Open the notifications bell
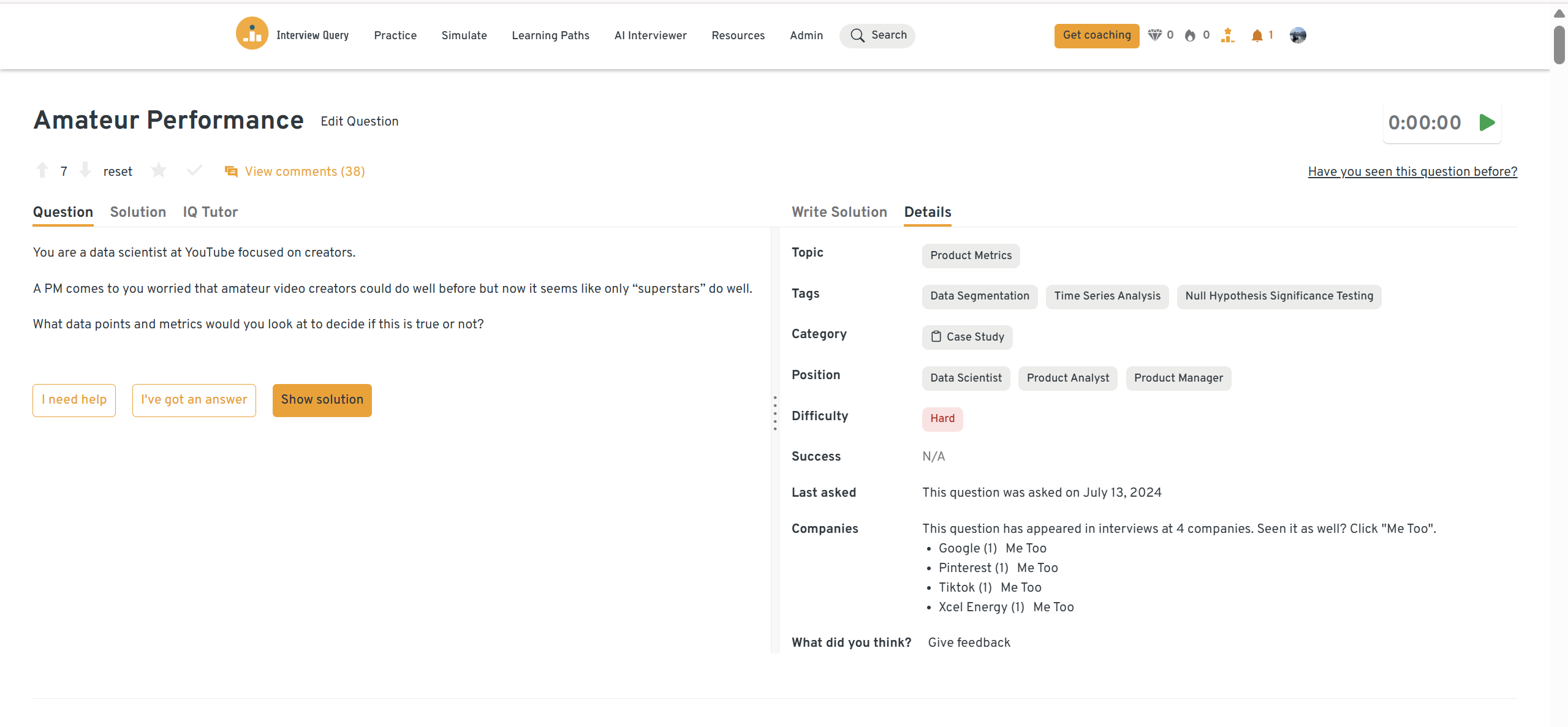The width and height of the screenshot is (1568, 727). (x=1257, y=35)
